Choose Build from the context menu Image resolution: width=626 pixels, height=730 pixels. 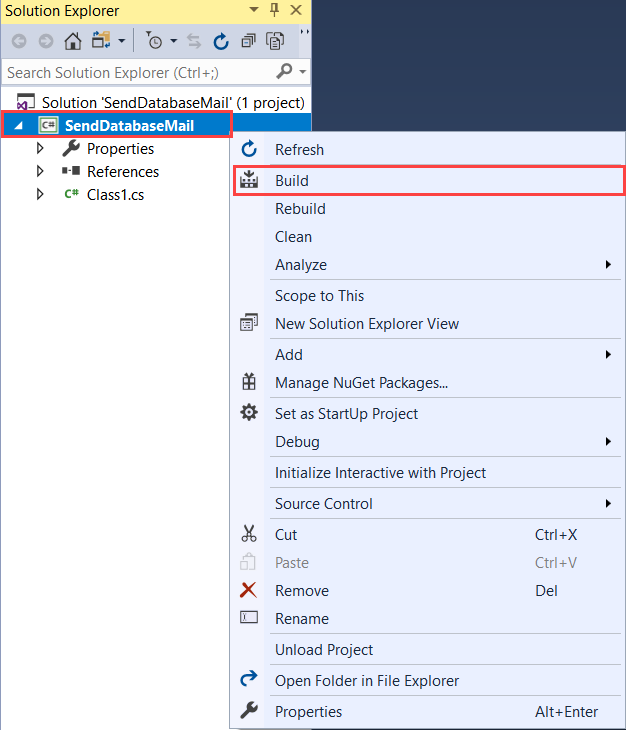(292, 181)
